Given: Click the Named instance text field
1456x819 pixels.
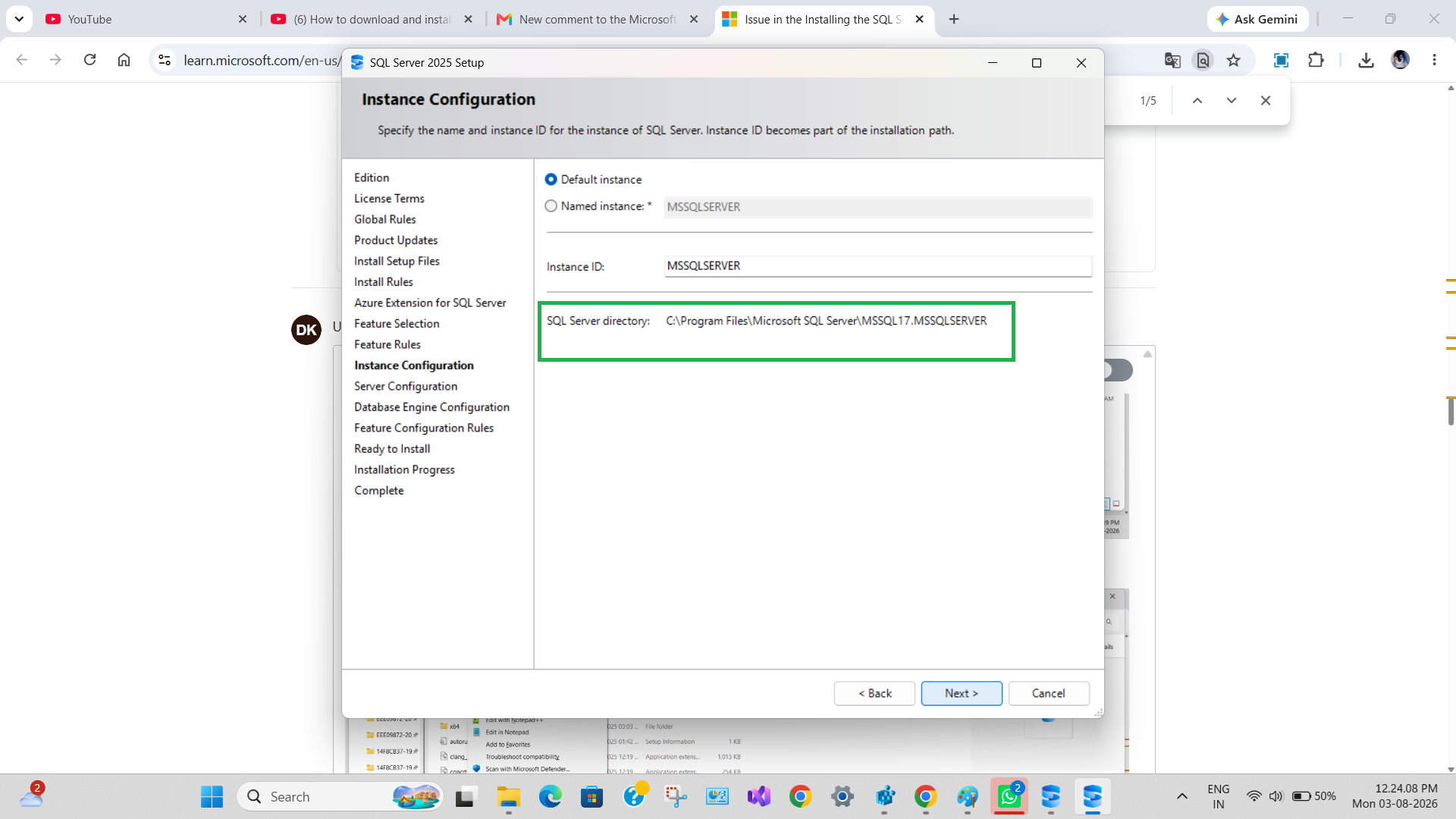Looking at the screenshot, I should coord(878,207).
